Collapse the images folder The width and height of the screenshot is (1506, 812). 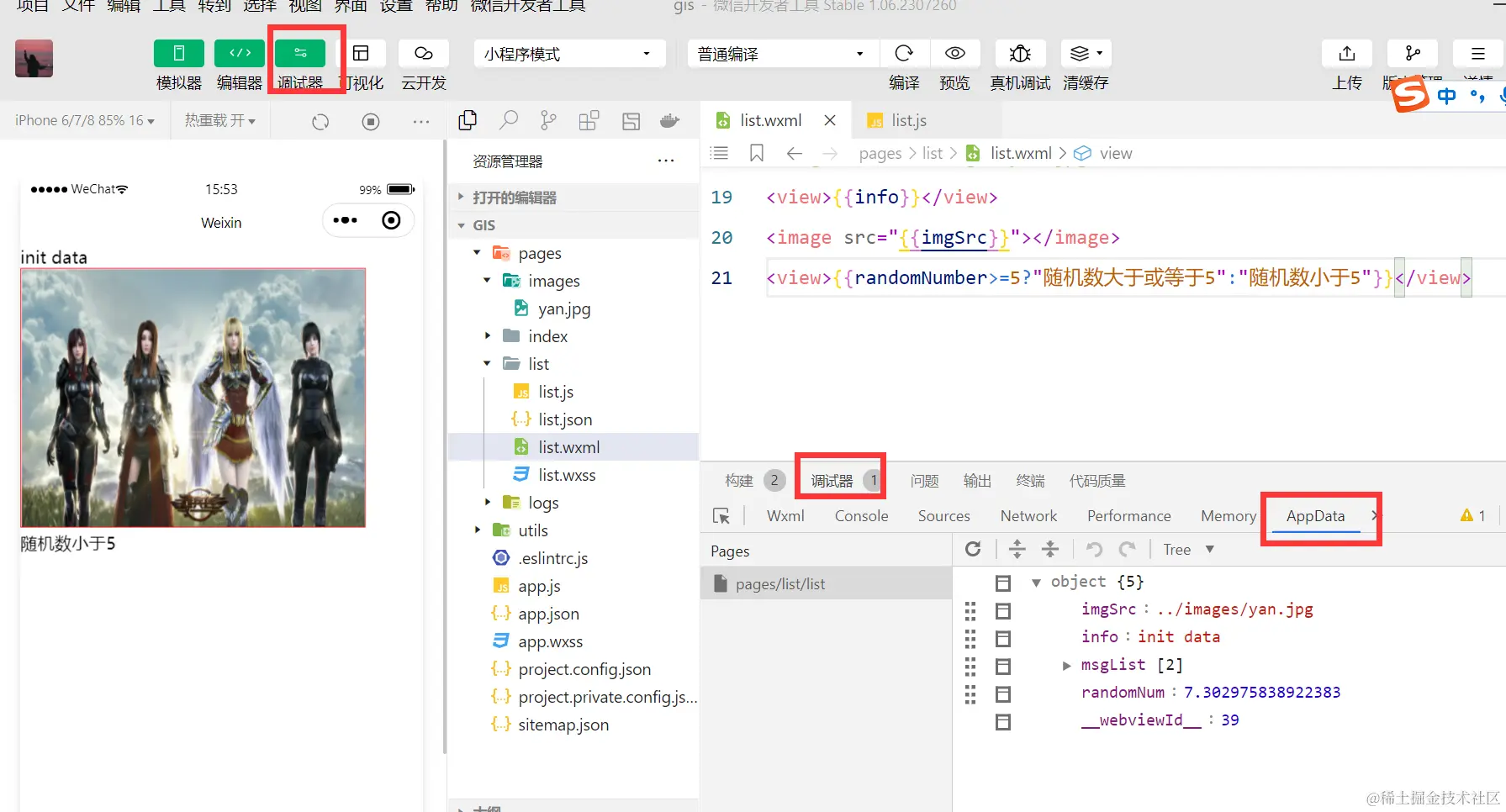(487, 281)
